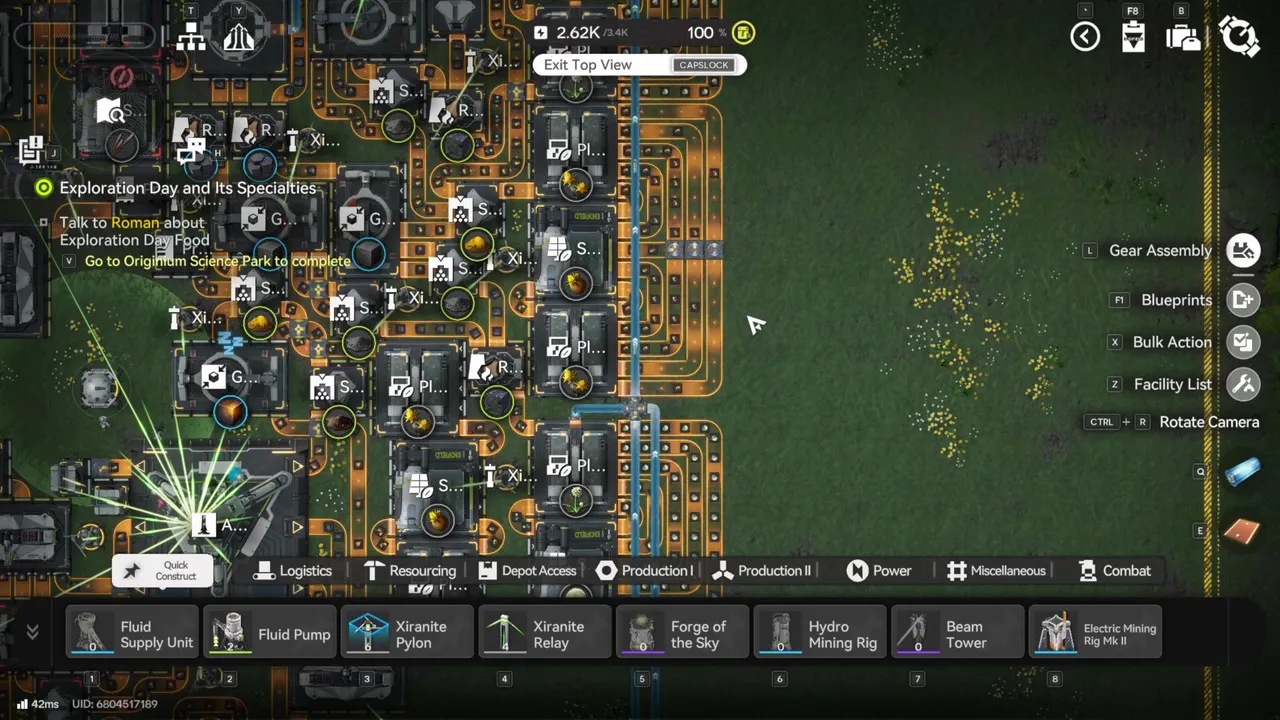Switch to the Production II tab
This screenshot has height=720, width=1280.
tap(762, 571)
